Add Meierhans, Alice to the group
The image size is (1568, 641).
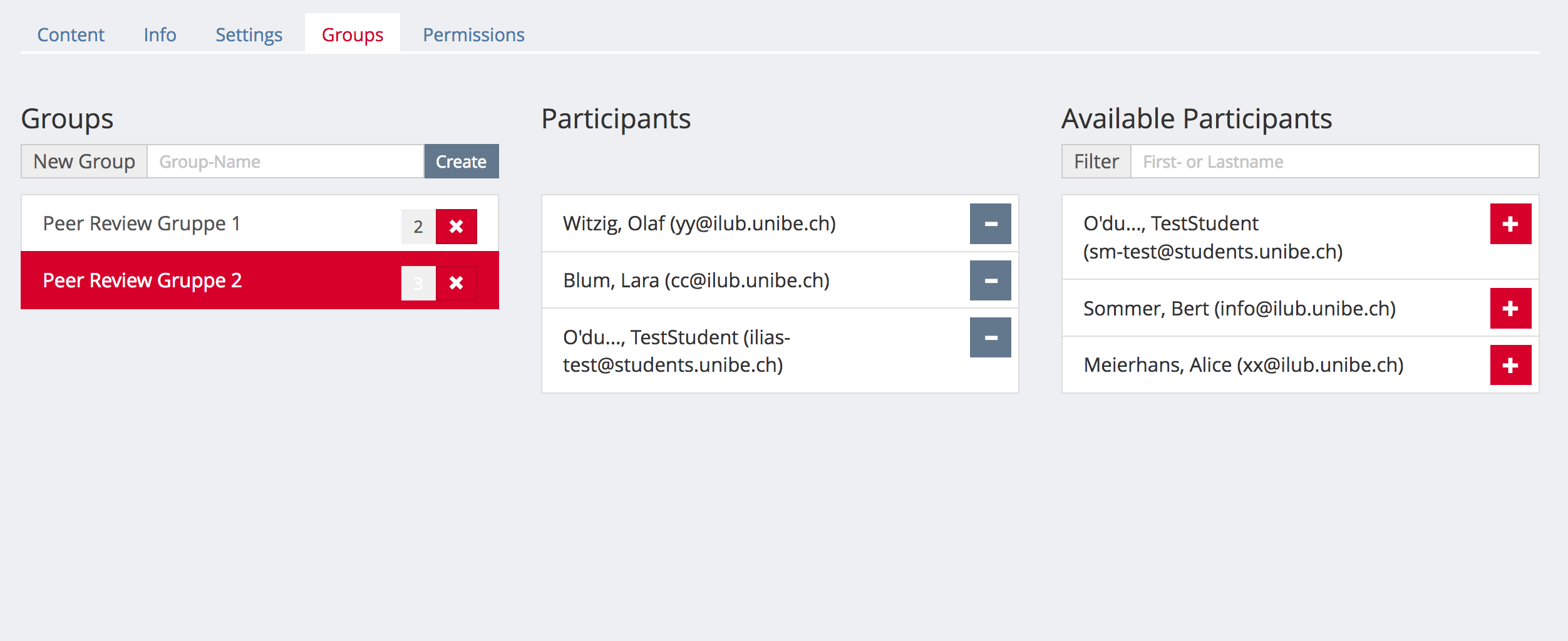point(1510,365)
